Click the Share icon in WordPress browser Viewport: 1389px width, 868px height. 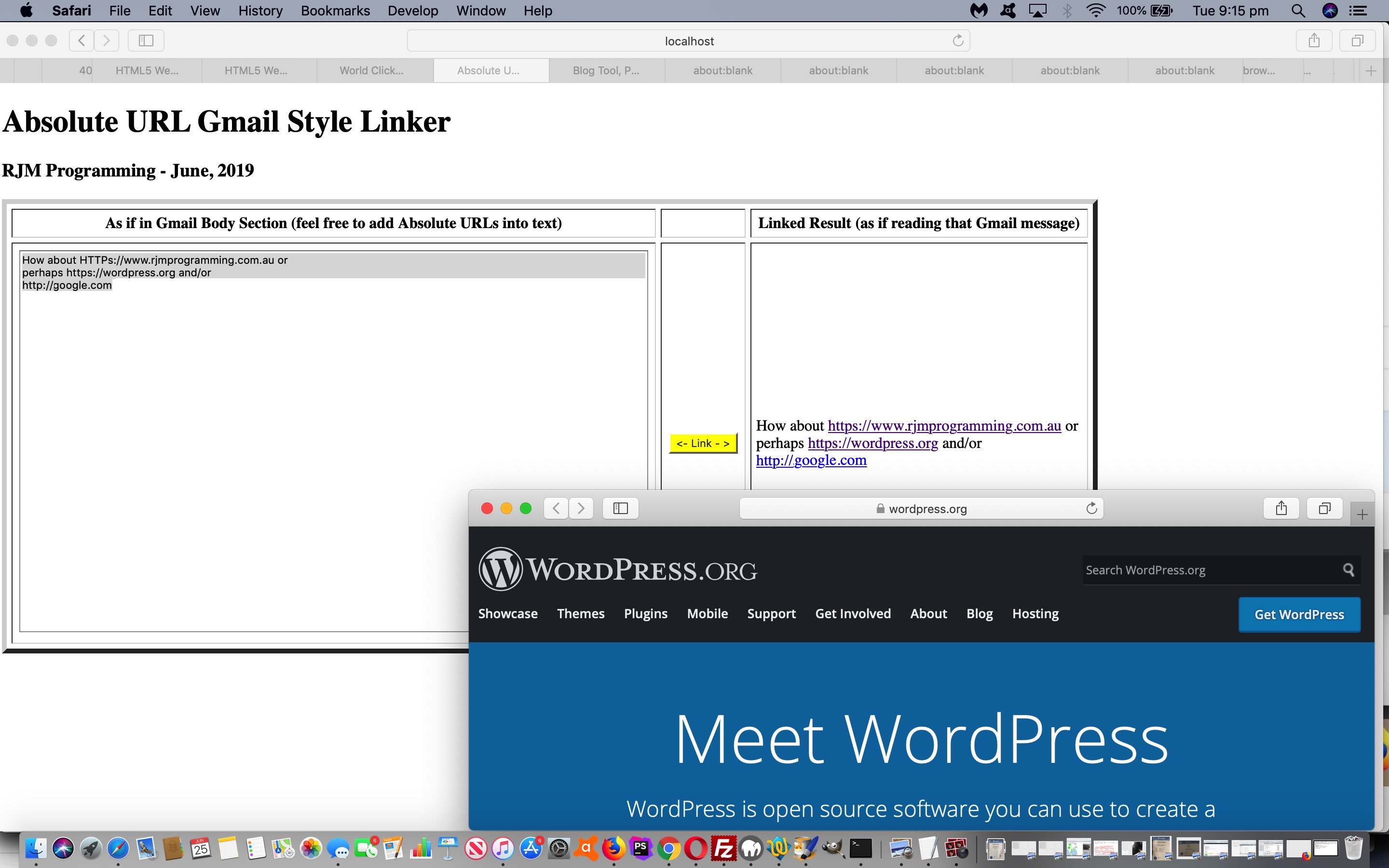(x=1282, y=508)
